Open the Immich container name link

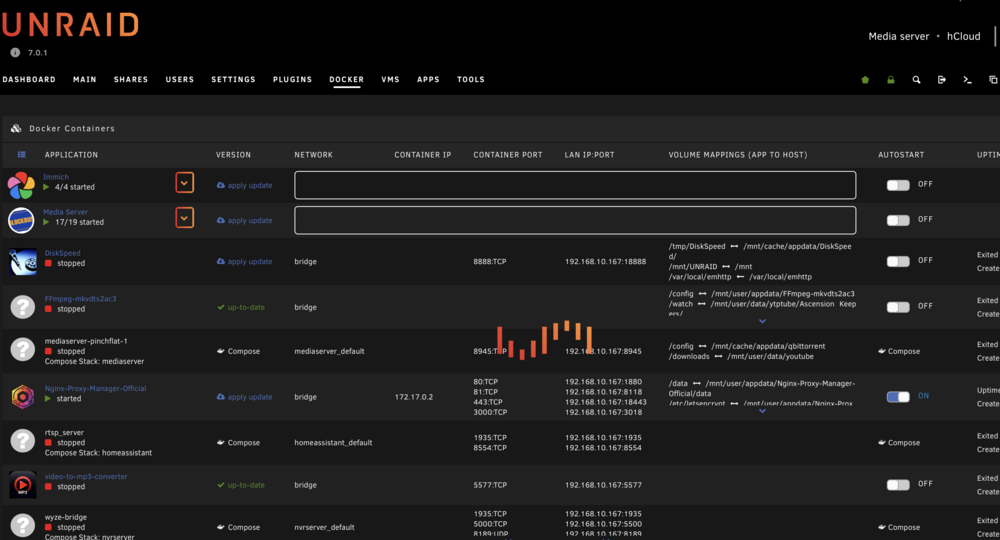[56, 177]
